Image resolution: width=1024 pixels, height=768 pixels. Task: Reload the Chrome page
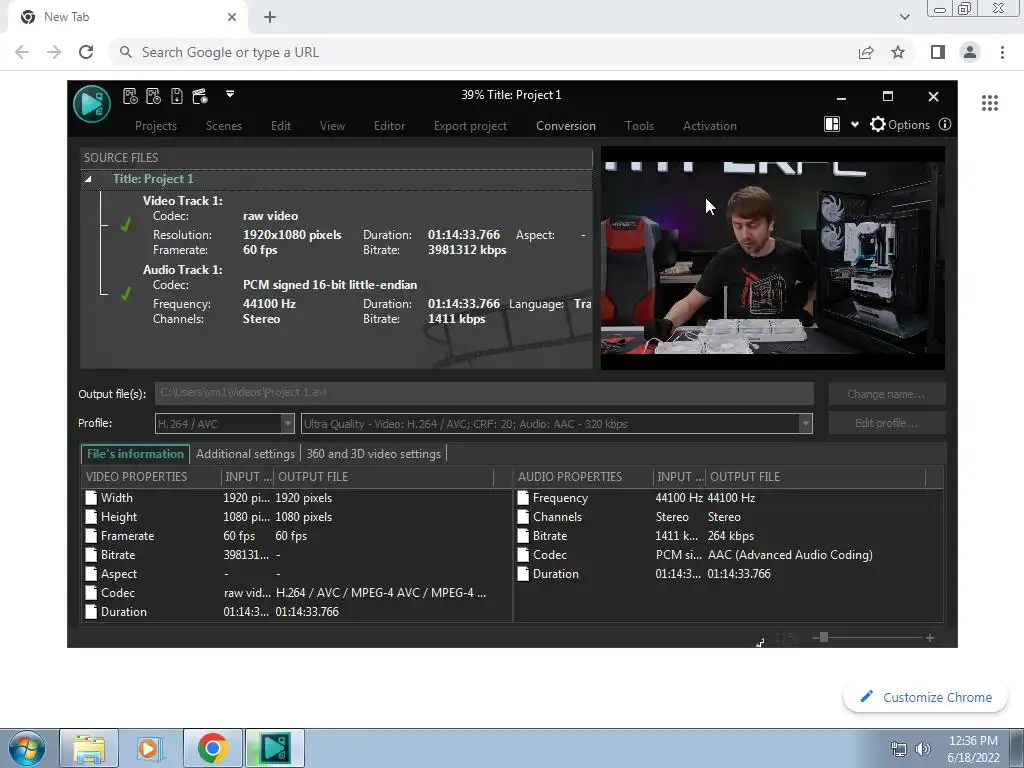(x=86, y=52)
